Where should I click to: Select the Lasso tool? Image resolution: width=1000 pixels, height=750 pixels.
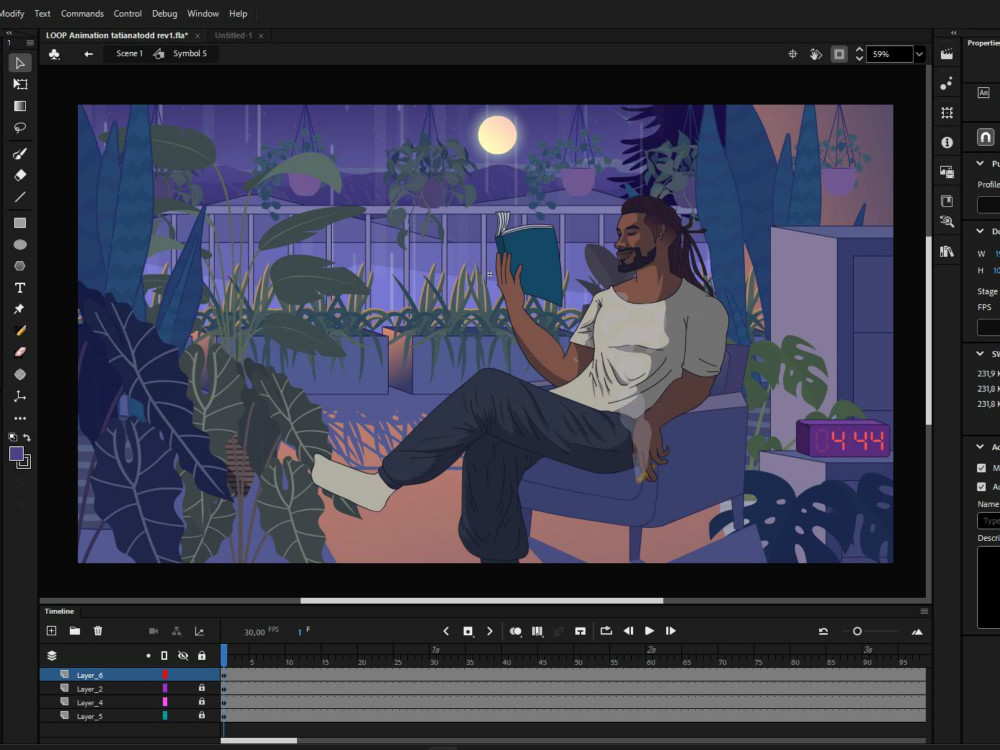point(20,128)
